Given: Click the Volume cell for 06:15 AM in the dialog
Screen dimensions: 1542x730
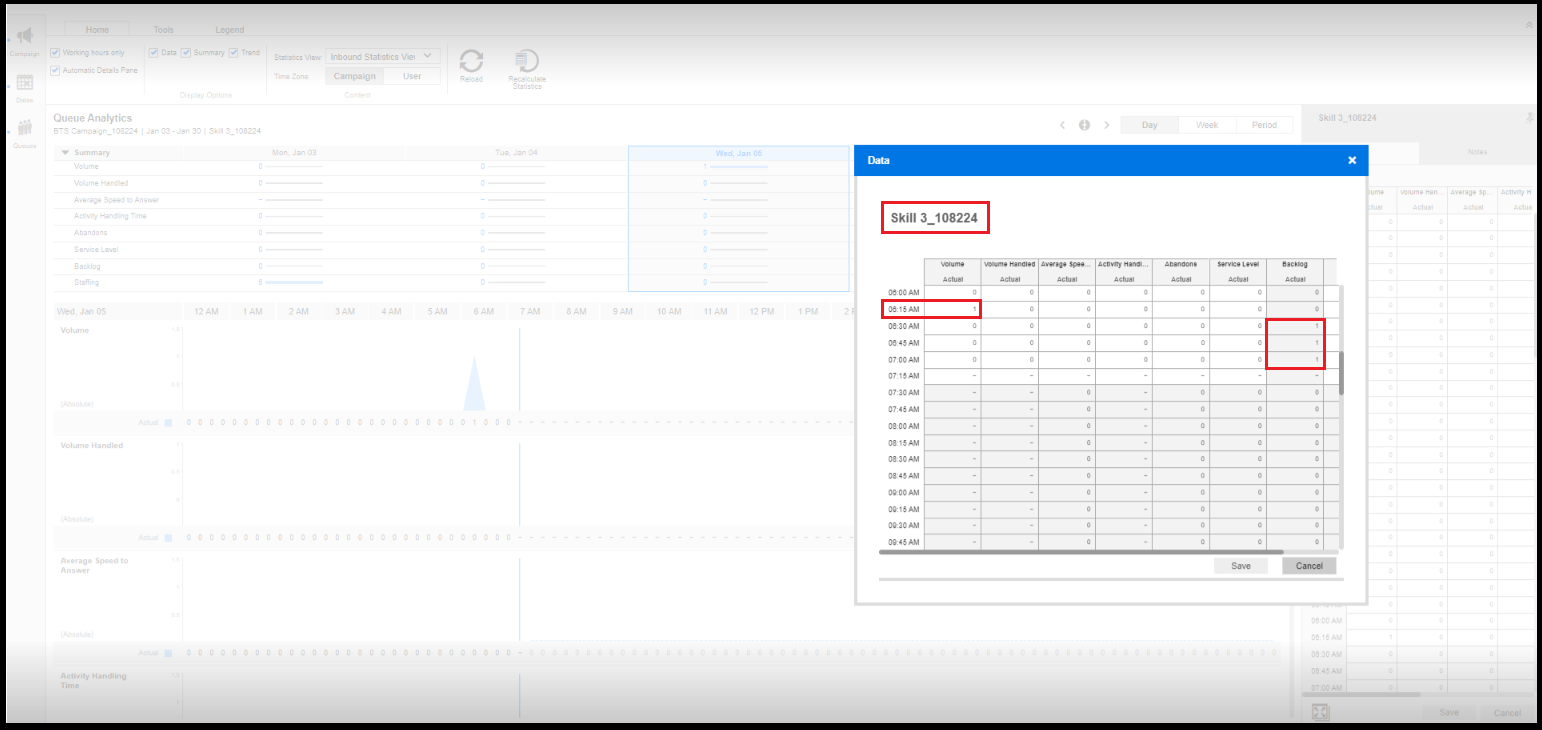Looking at the screenshot, I should click(952, 309).
